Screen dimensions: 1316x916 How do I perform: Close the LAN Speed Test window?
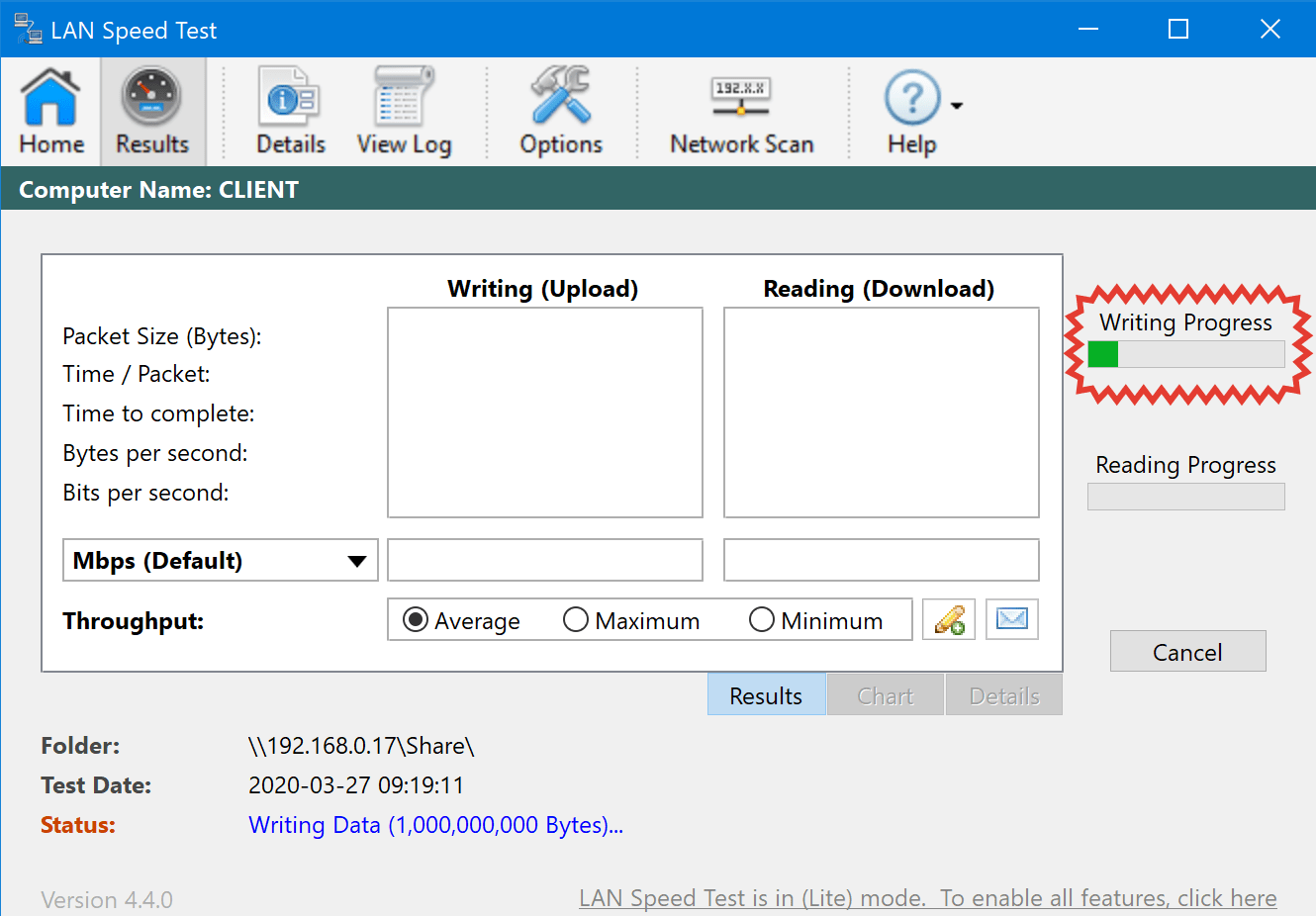click(x=1270, y=29)
